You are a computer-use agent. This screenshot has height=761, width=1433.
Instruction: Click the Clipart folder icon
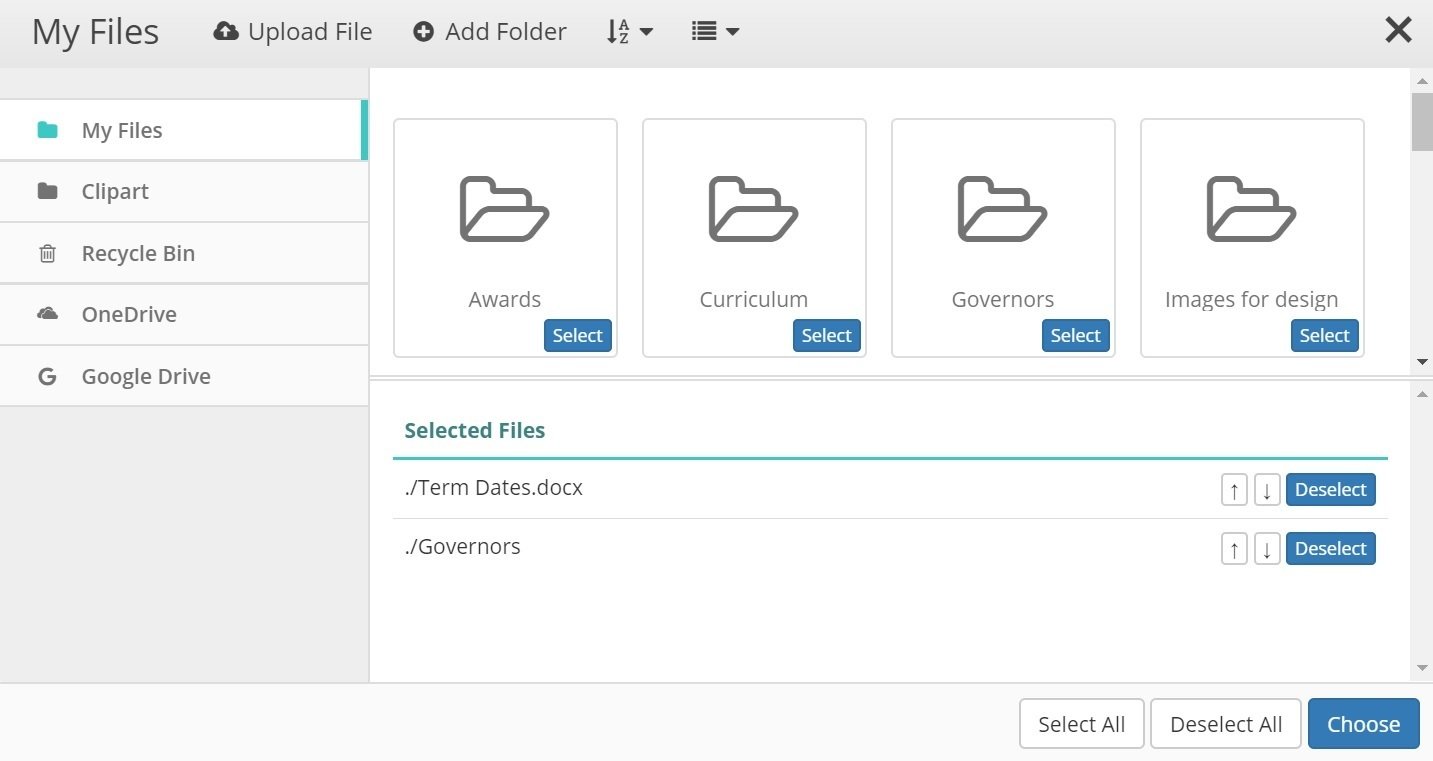47,191
